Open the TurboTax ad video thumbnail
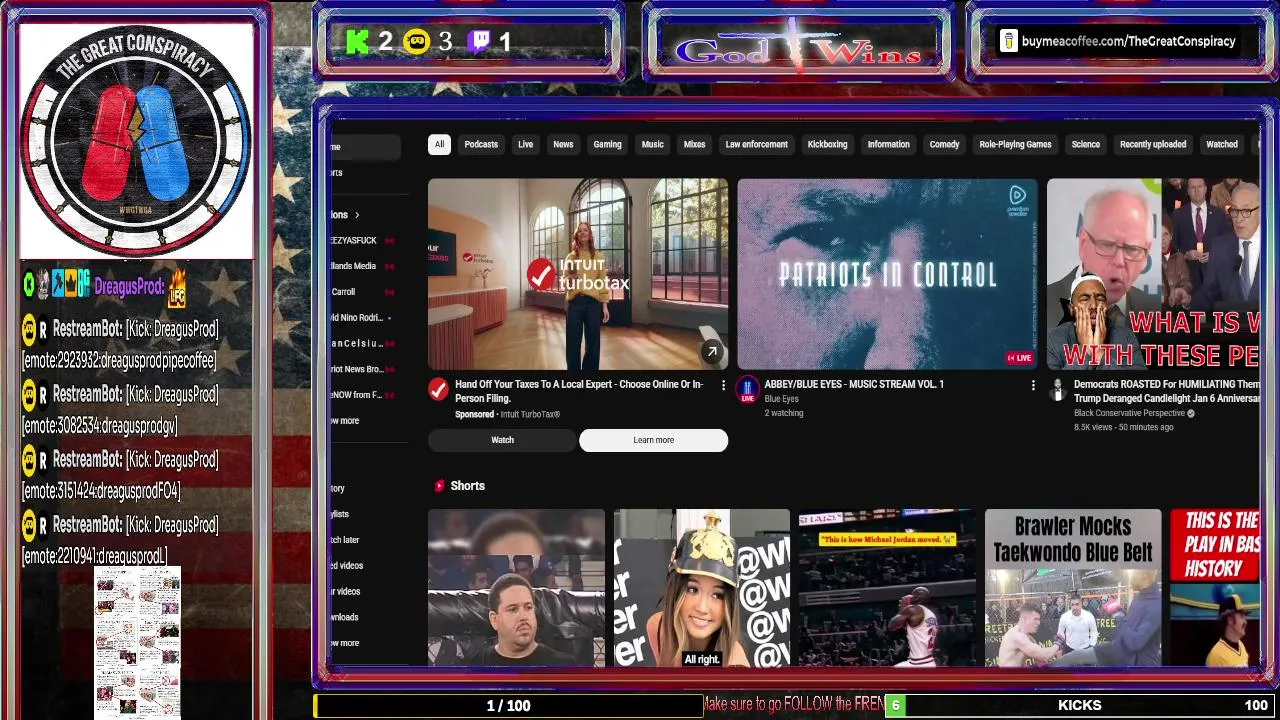Screen dimensions: 1280x720 tap(578, 274)
